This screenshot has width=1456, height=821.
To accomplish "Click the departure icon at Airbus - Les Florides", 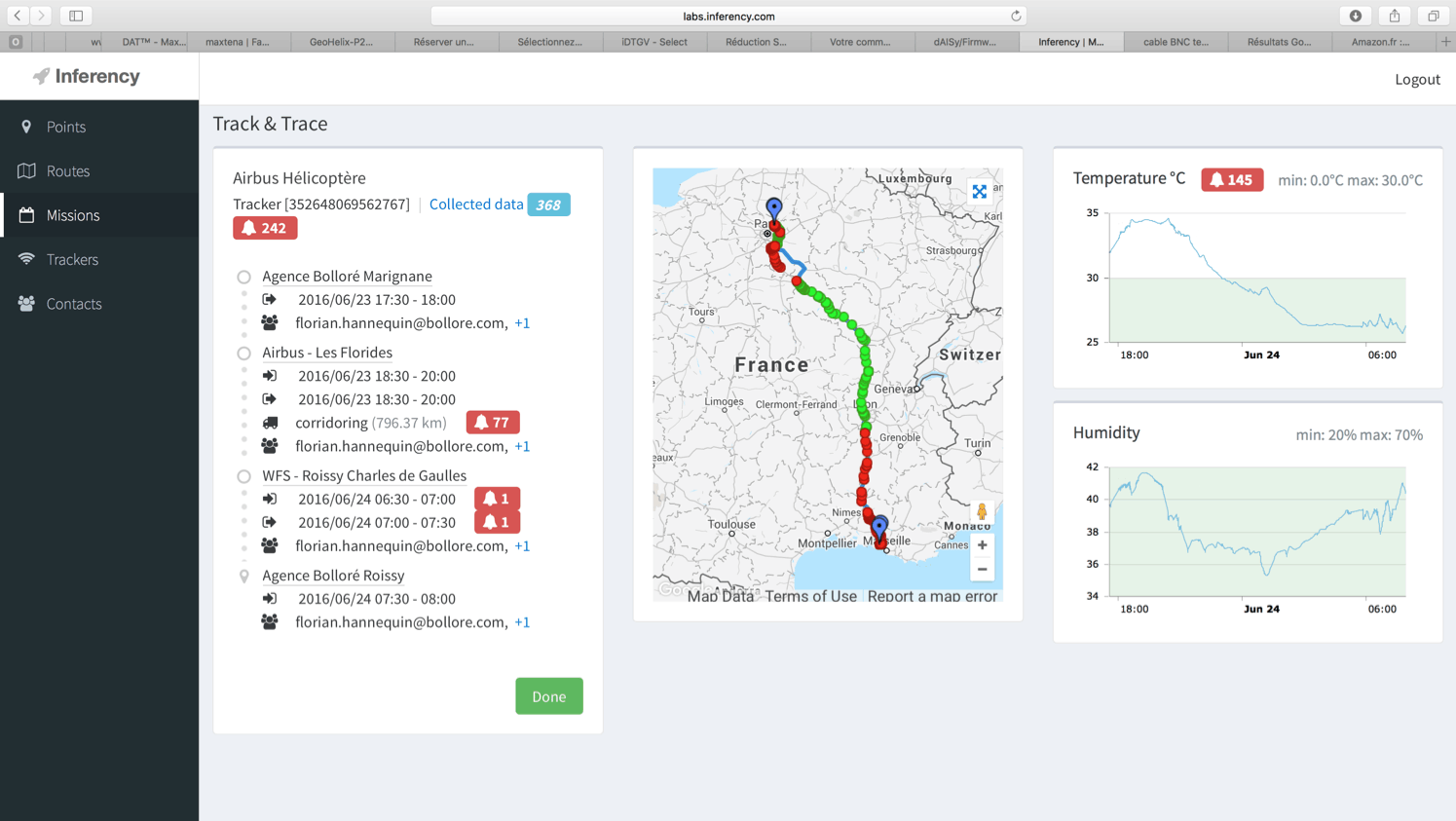I will pos(270,399).
